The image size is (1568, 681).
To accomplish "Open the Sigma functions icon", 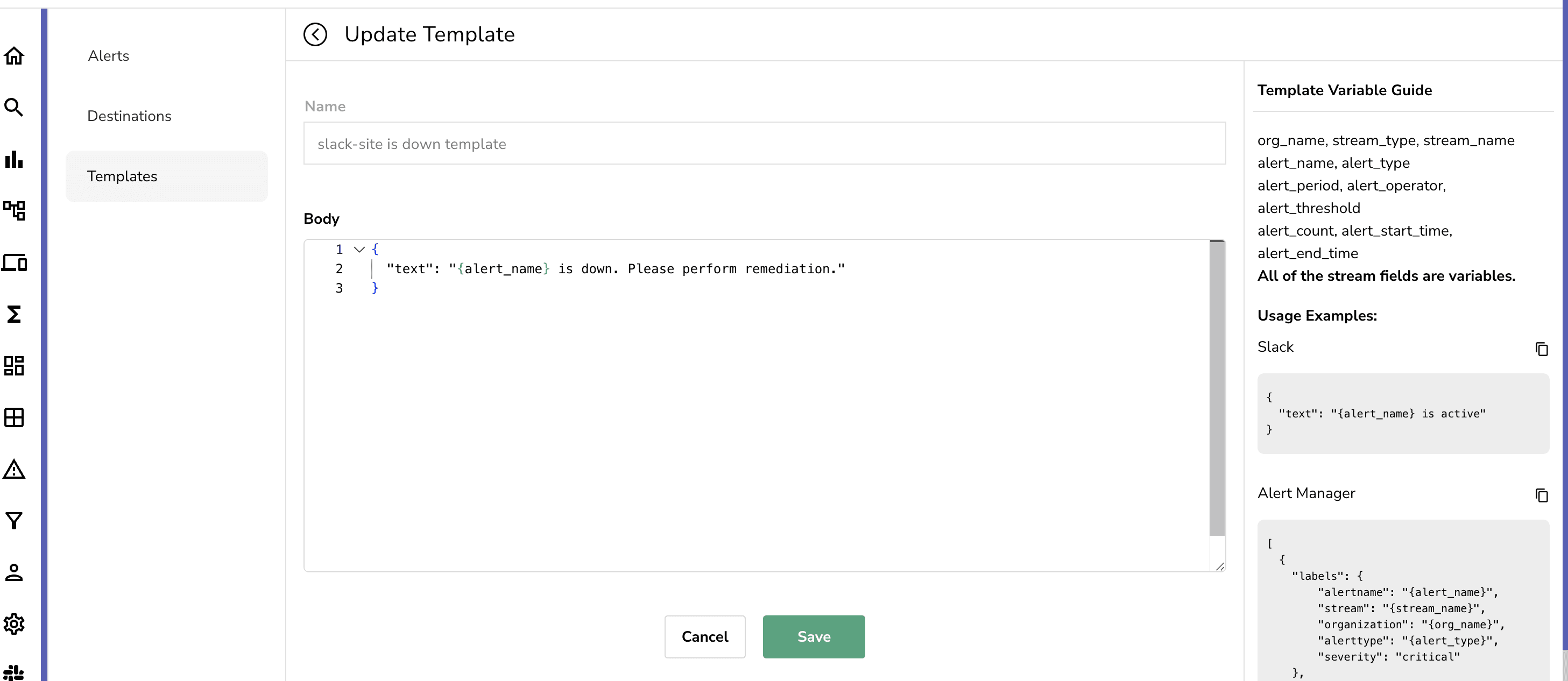I will click(x=14, y=314).
